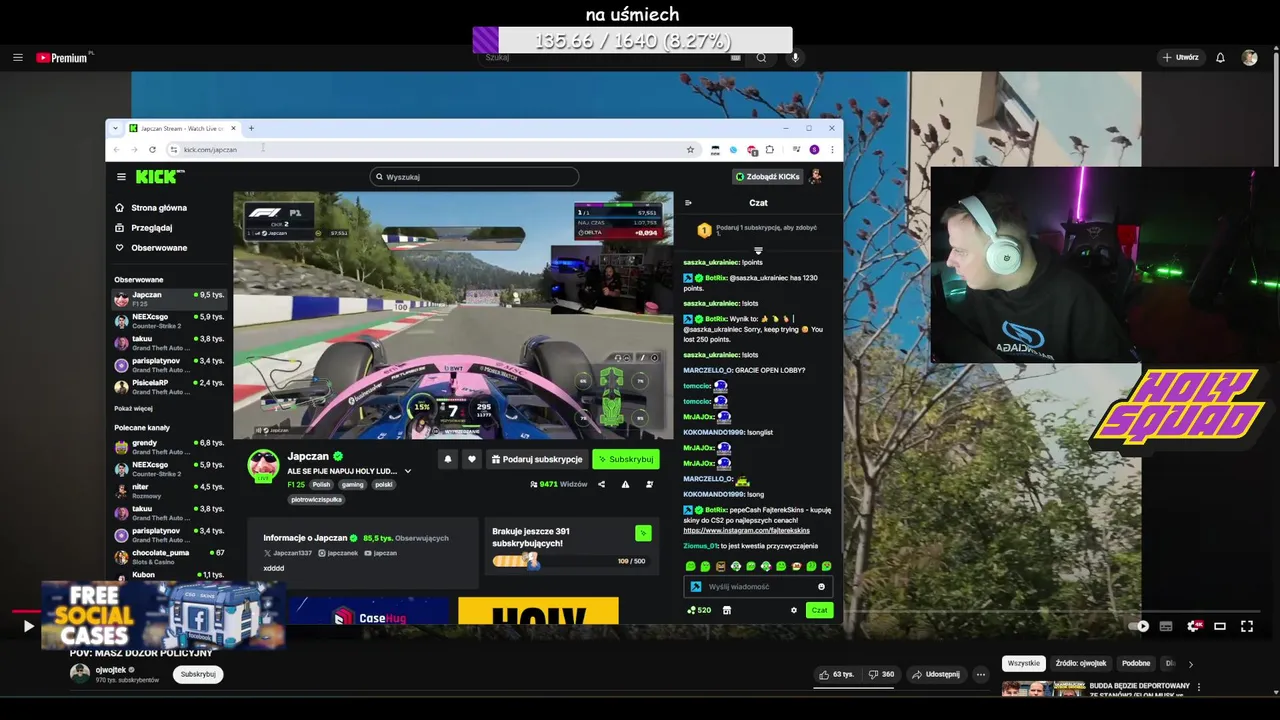Toggle the Kick sidebar hamburger menu
The width and height of the screenshot is (1280, 720).
[x=121, y=177]
